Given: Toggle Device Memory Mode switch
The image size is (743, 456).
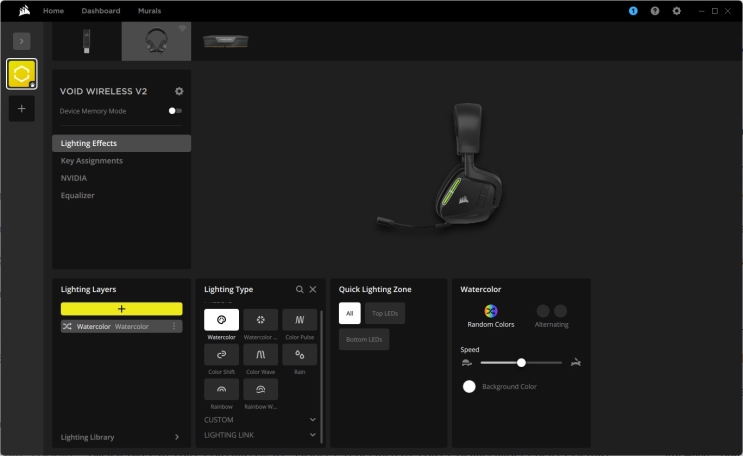Looking at the screenshot, I should click(175, 111).
